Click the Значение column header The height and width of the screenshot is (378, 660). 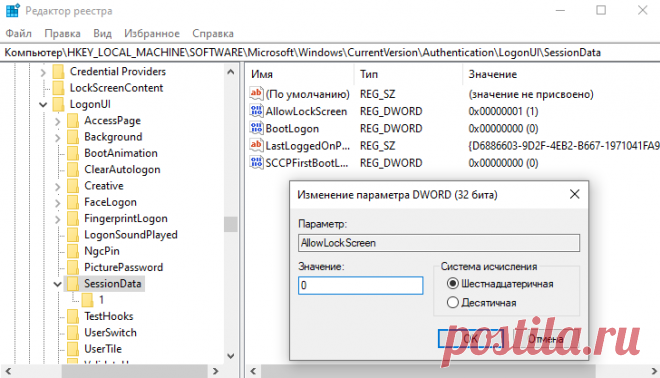[561, 74]
